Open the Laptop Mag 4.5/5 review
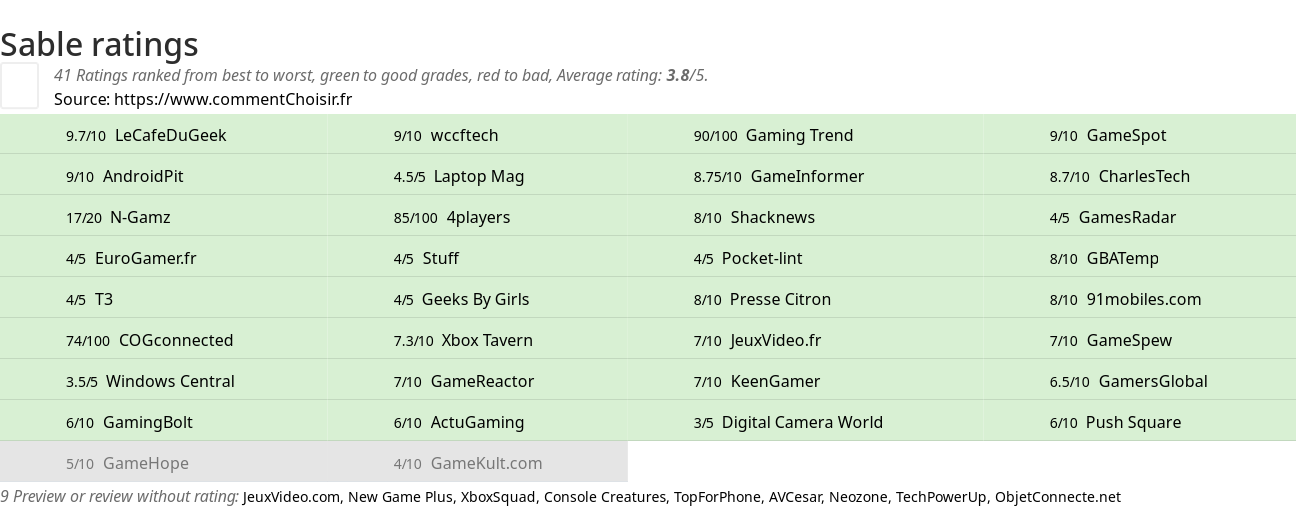The image size is (1296, 507). tap(459, 176)
